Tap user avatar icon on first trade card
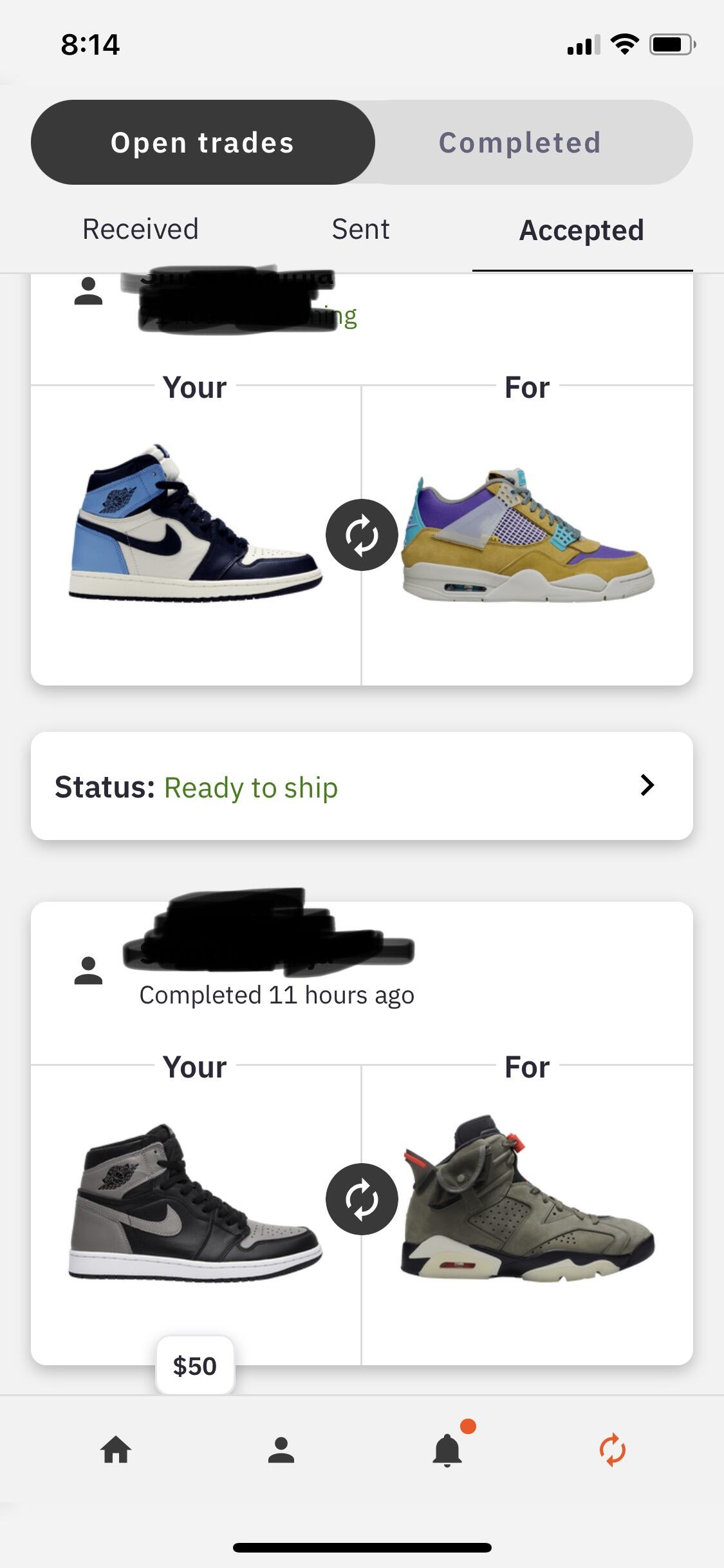The height and width of the screenshot is (1568, 724). (x=89, y=291)
